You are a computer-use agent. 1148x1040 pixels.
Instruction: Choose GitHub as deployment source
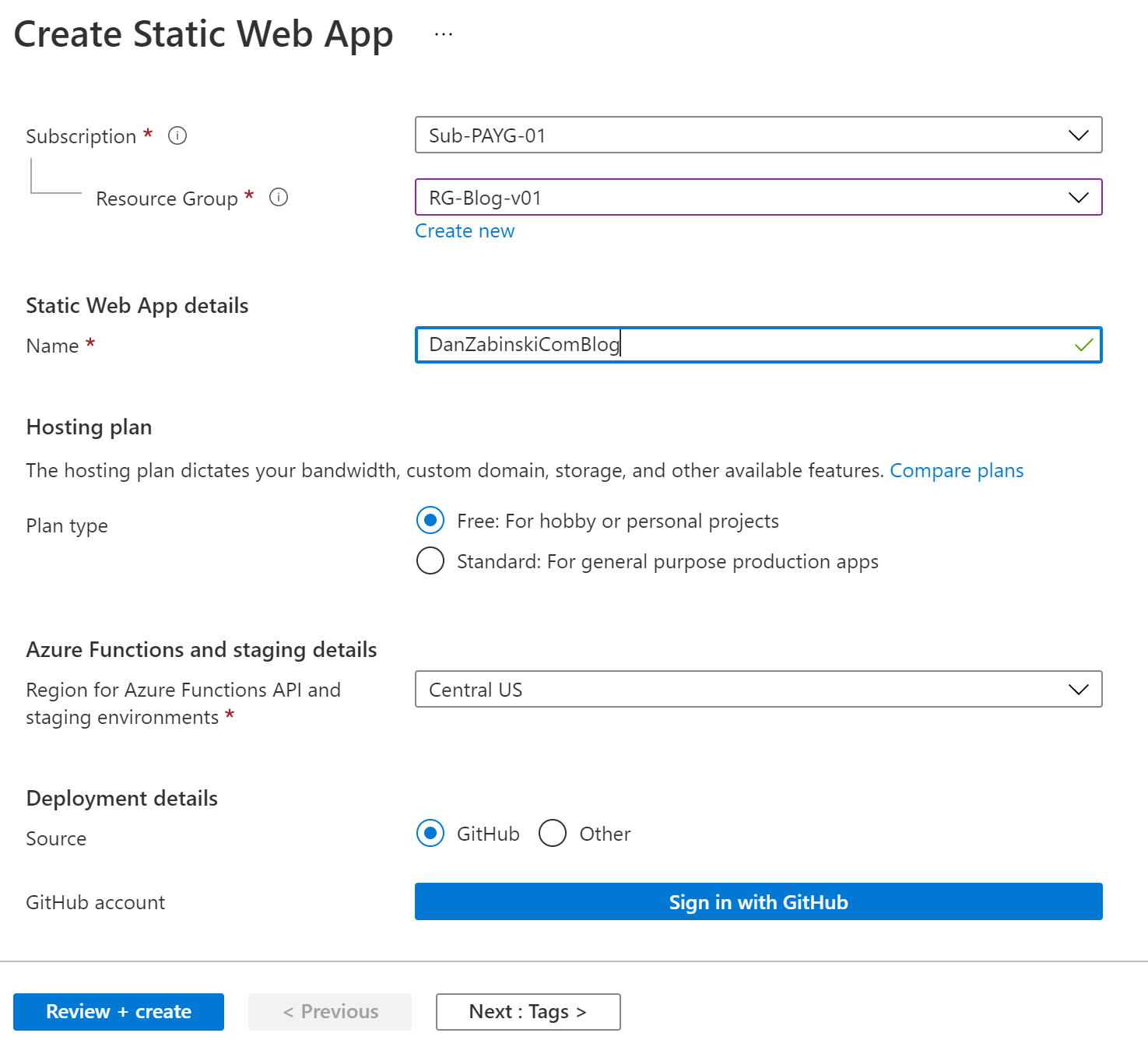click(x=430, y=833)
